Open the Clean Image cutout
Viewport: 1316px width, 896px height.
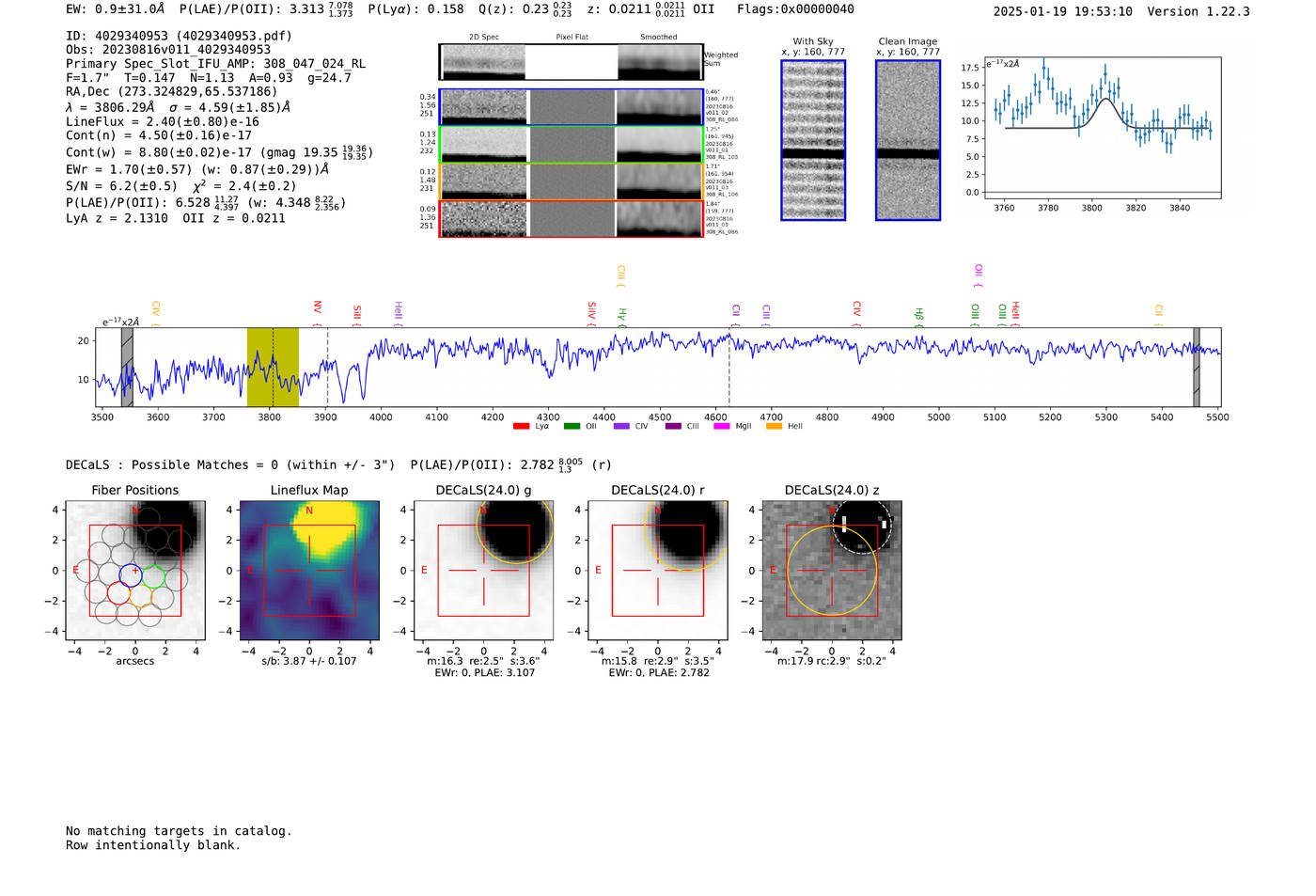[908, 140]
